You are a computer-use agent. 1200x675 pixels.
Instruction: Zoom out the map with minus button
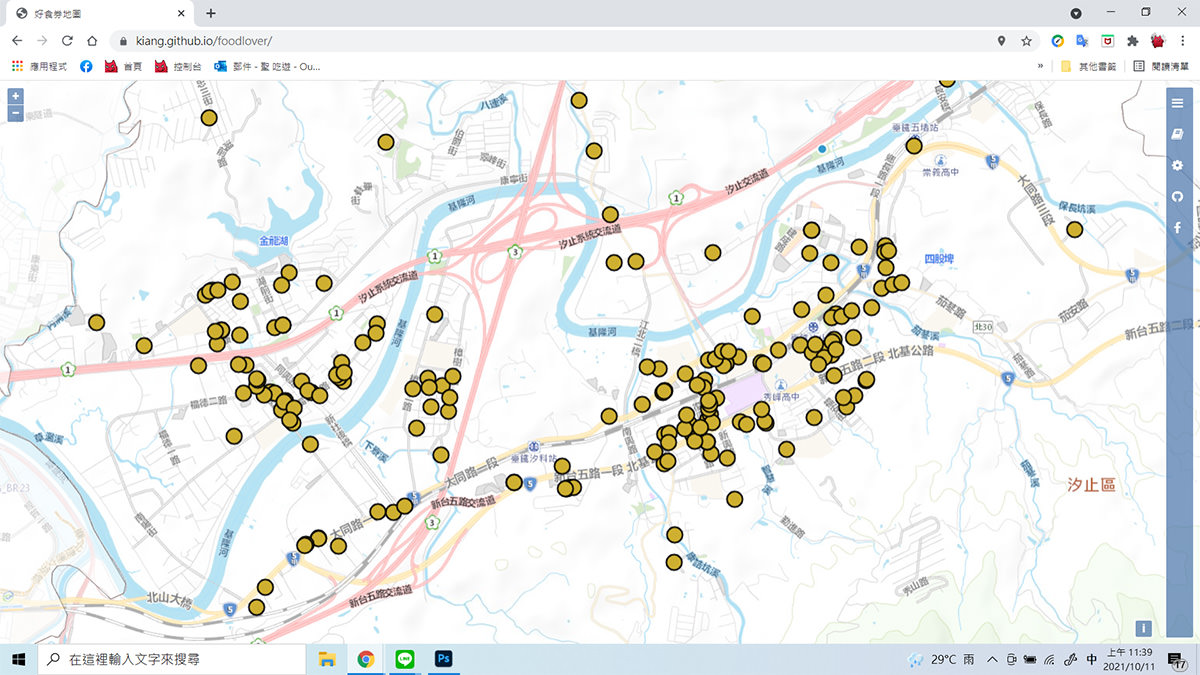click(x=15, y=113)
